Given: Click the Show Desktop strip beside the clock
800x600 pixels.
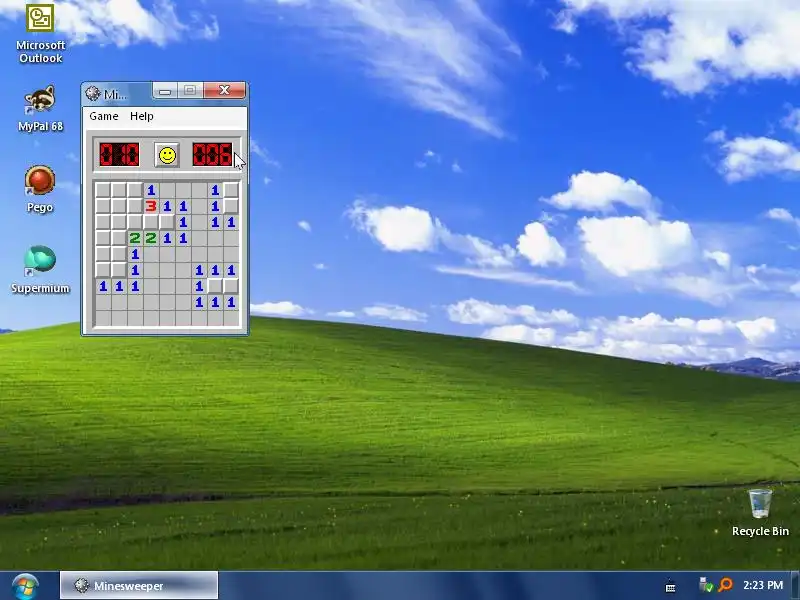Looking at the screenshot, I should (x=796, y=586).
